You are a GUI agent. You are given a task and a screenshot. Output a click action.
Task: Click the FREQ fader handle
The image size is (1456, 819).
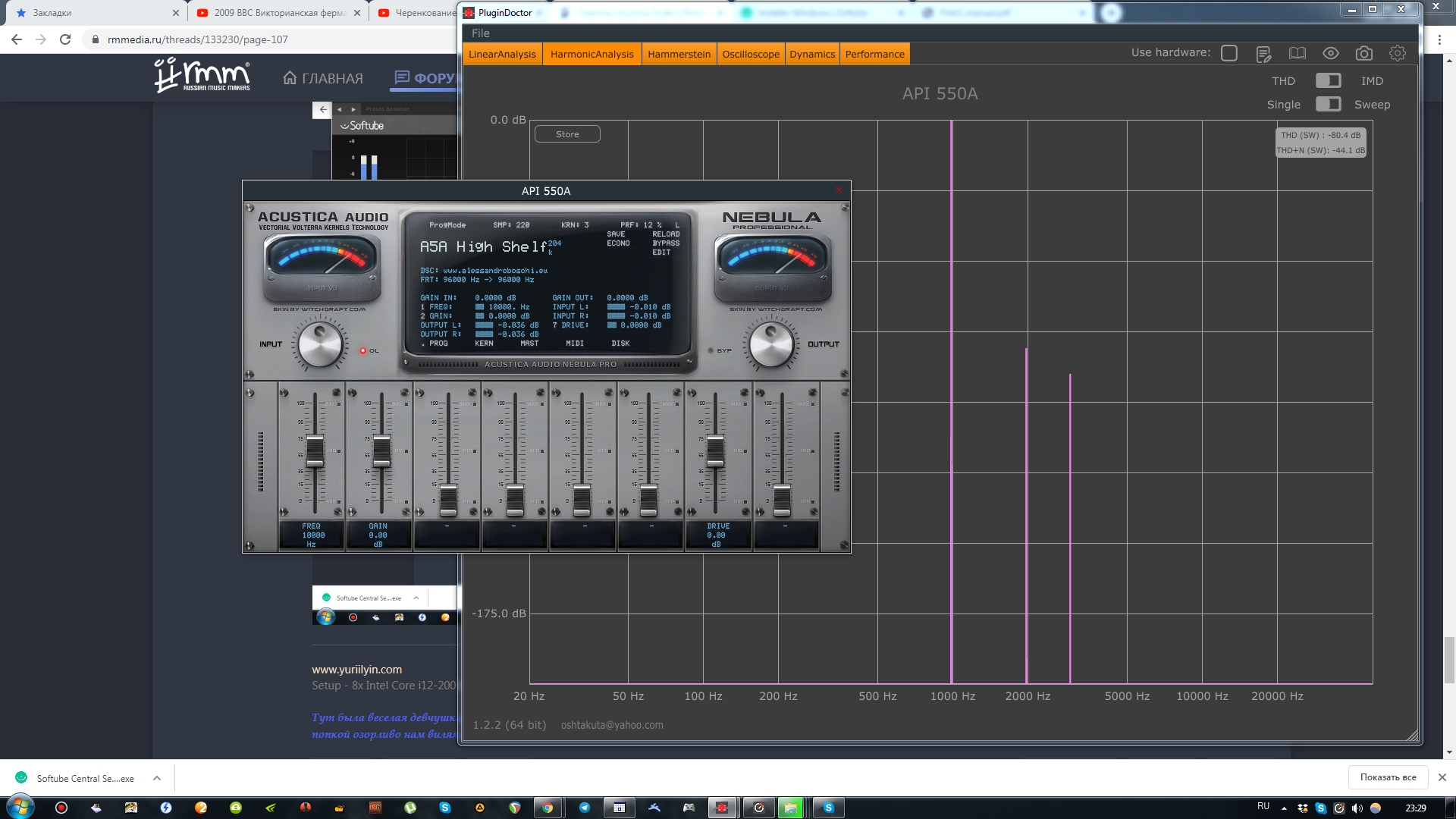(x=315, y=451)
